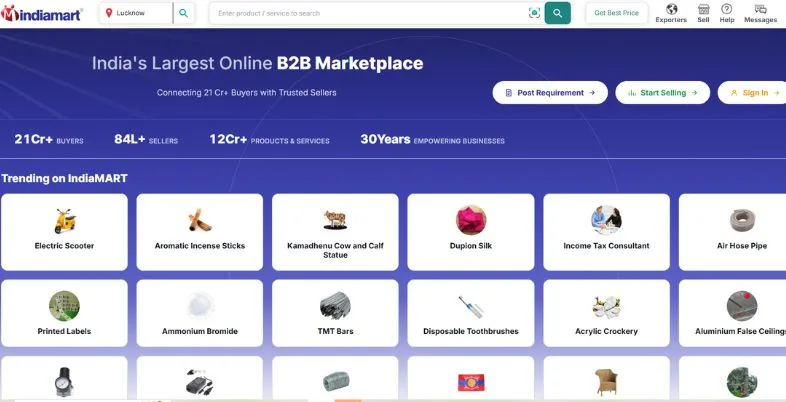Click the Kamadhenu Cow statue image
The width and height of the screenshot is (786, 402).
[335, 220]
